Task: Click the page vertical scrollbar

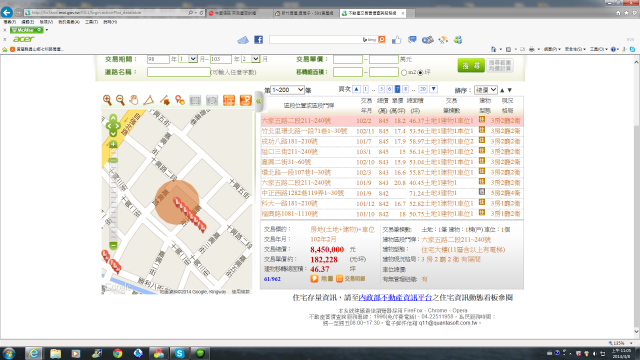Action: [x=636, y=196]
